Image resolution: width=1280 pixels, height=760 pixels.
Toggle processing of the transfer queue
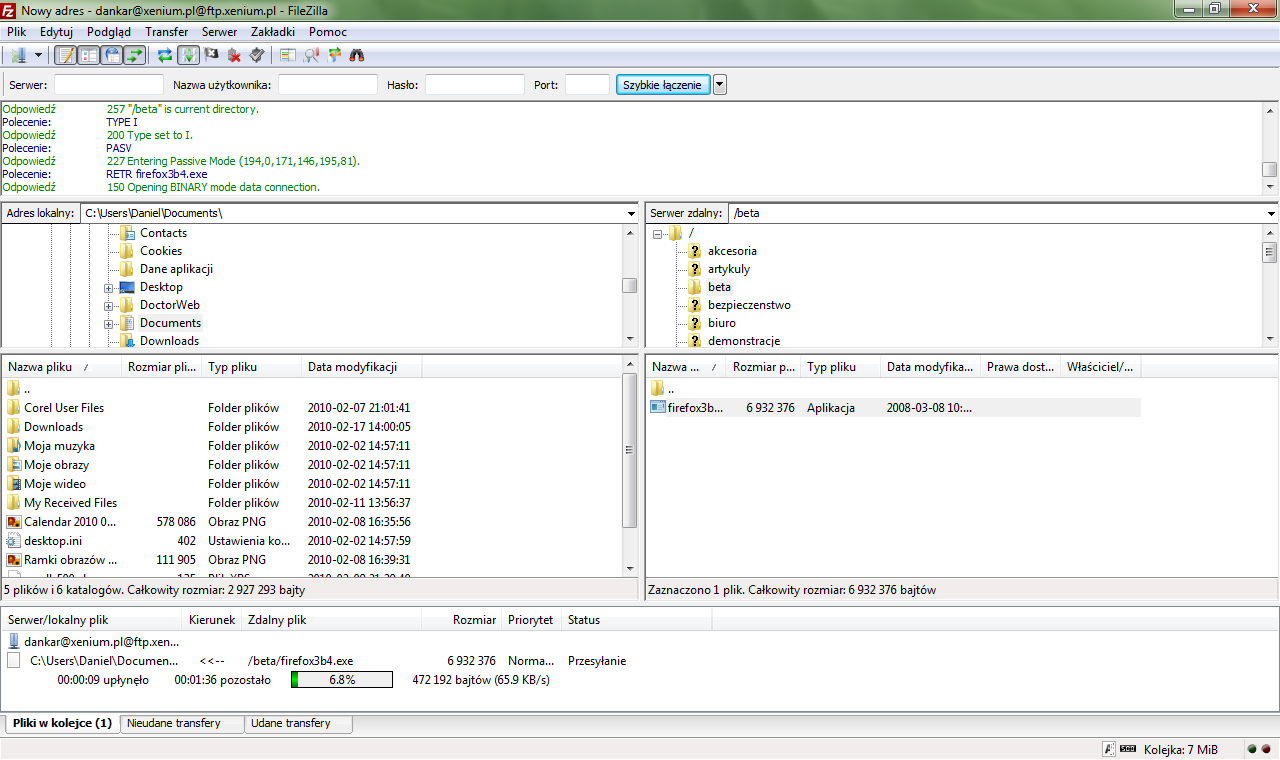(x=189, y=55)
